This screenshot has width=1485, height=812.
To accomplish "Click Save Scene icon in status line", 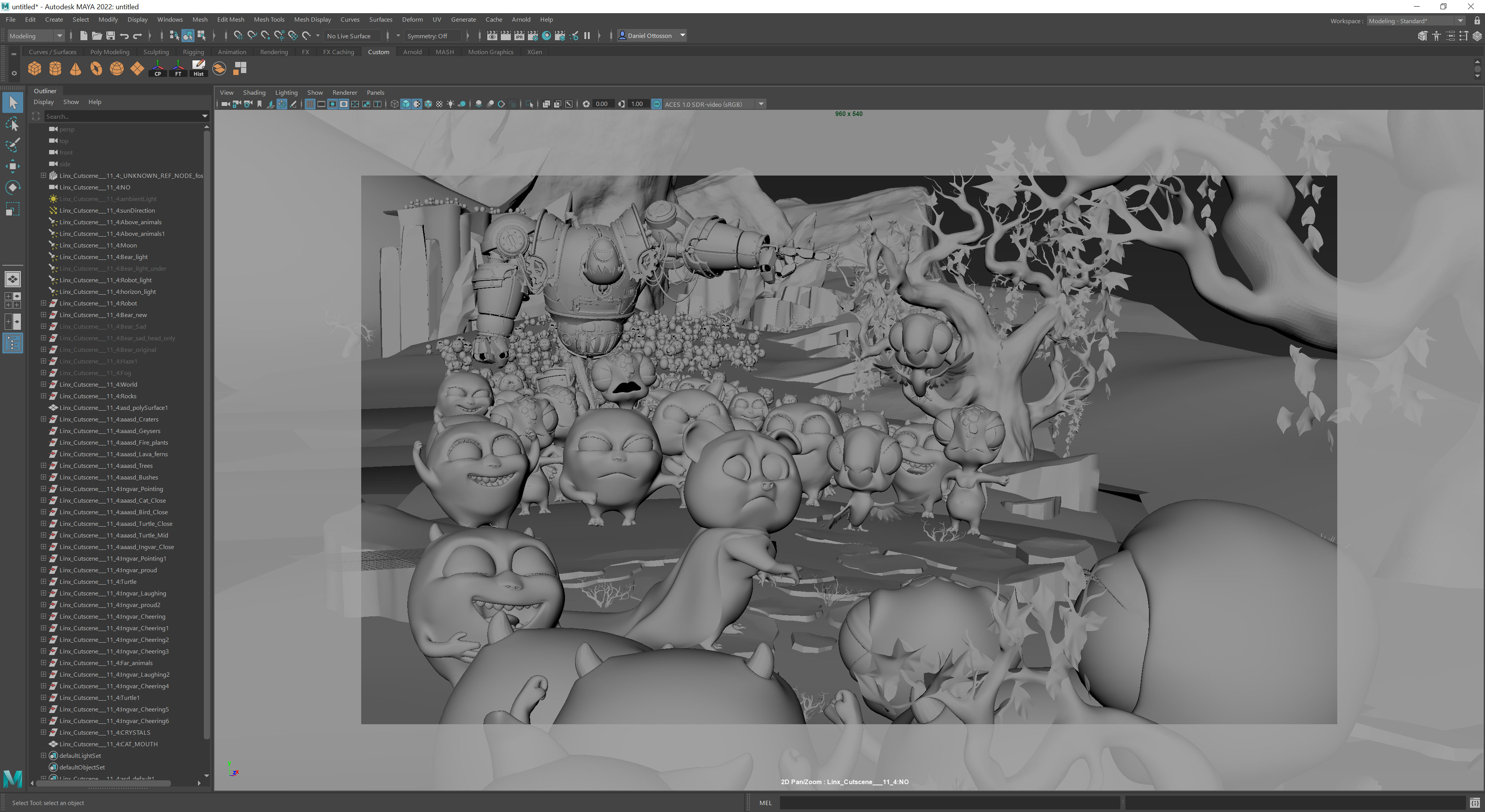I will point(111,36).
